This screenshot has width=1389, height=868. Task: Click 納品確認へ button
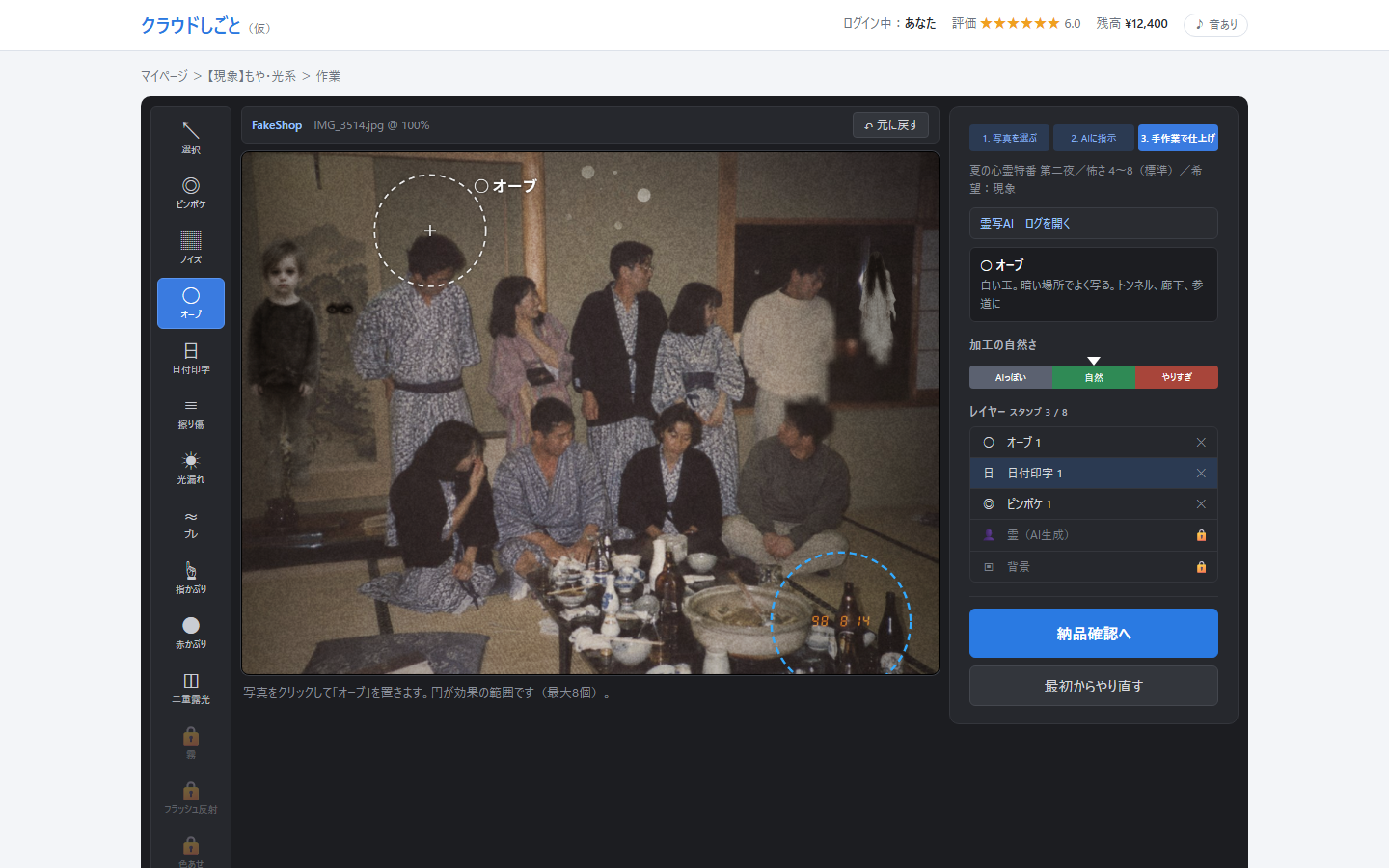point(1094,633)
